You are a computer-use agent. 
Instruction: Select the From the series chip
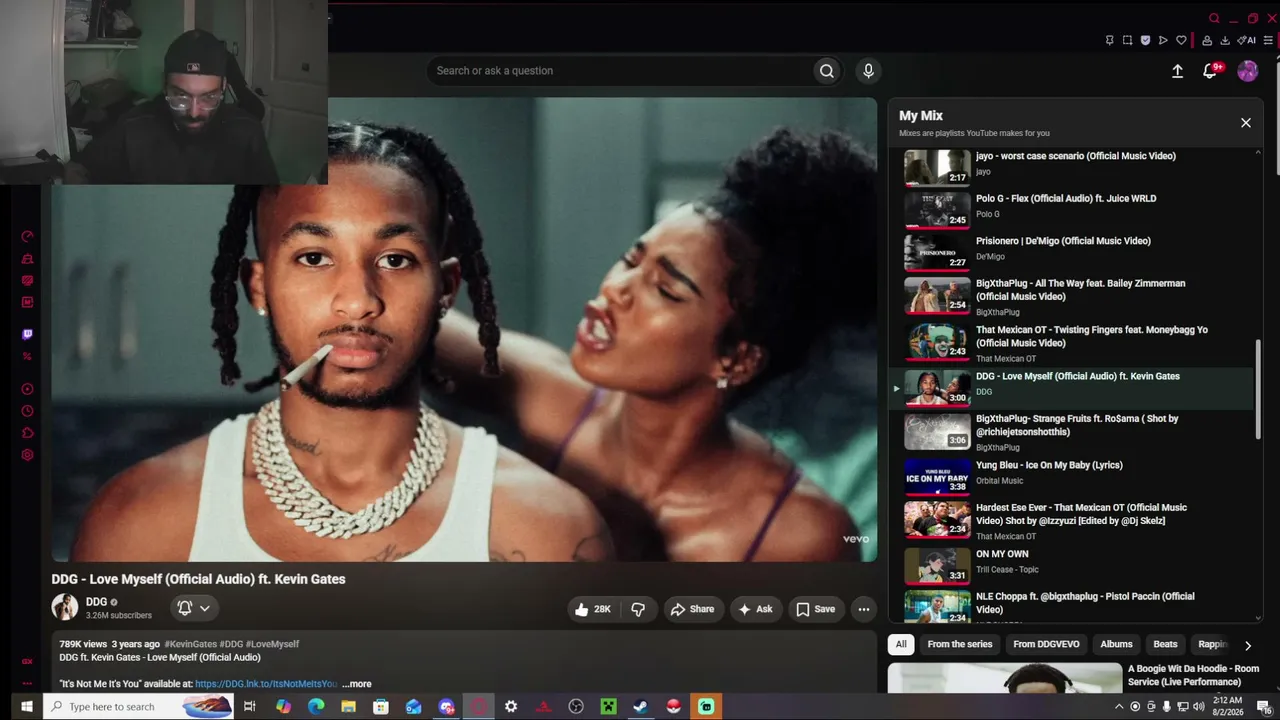pyautogui.click(x=960, y=644)
